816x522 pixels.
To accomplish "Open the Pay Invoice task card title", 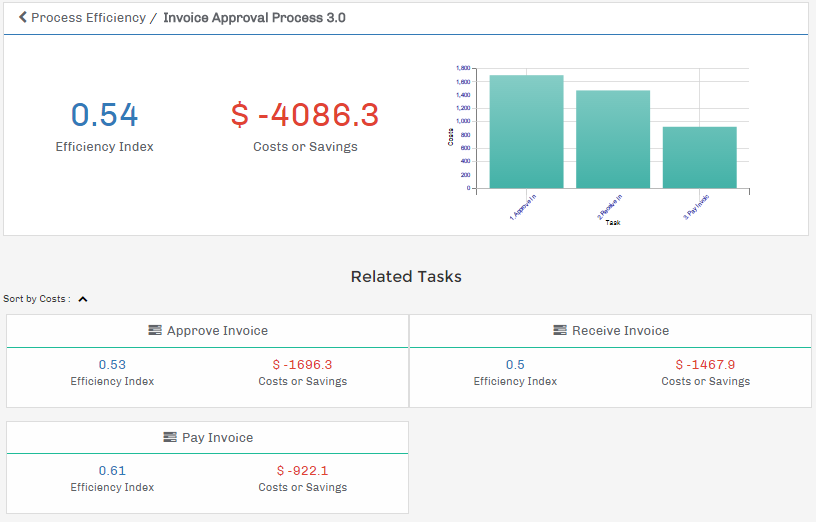I will [217, 437].
